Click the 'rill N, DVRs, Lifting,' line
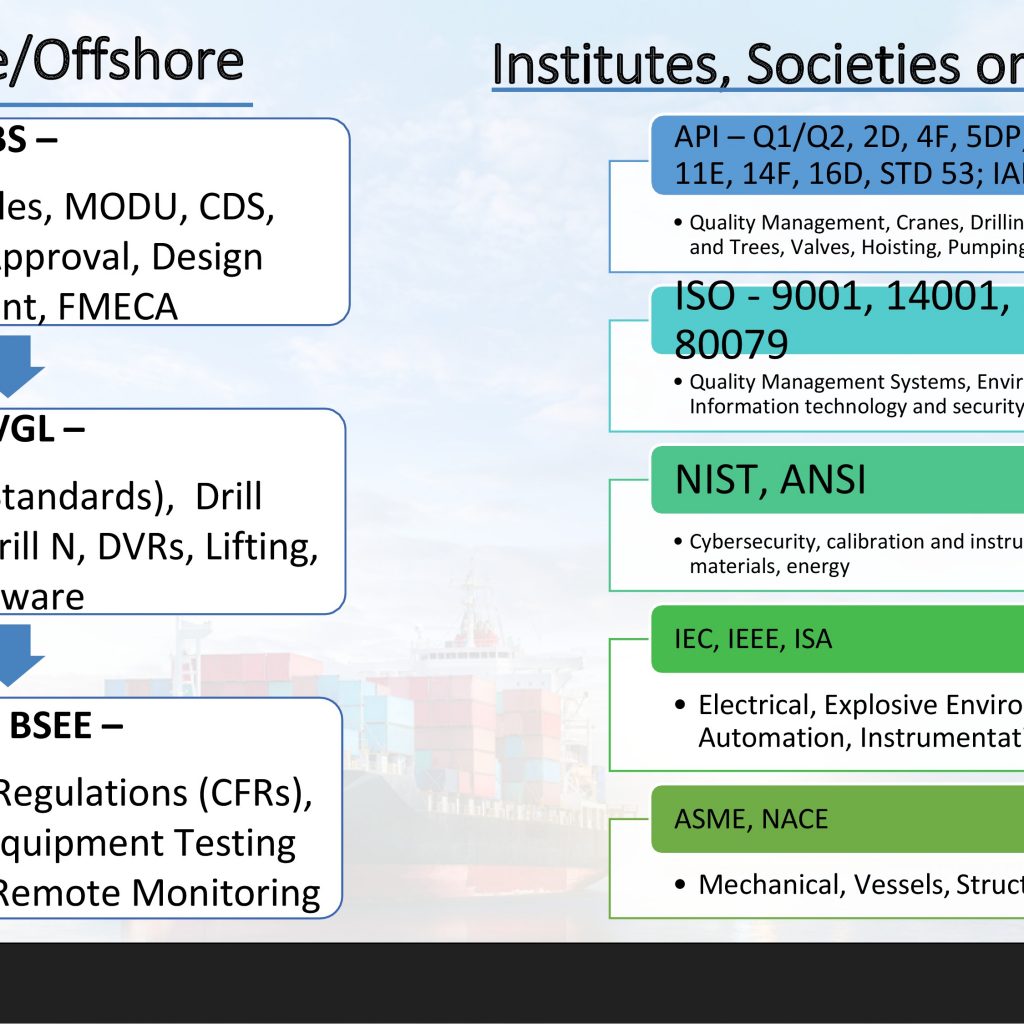Viewport: 1024px width, 1024px height. click(x=159, y=547)
